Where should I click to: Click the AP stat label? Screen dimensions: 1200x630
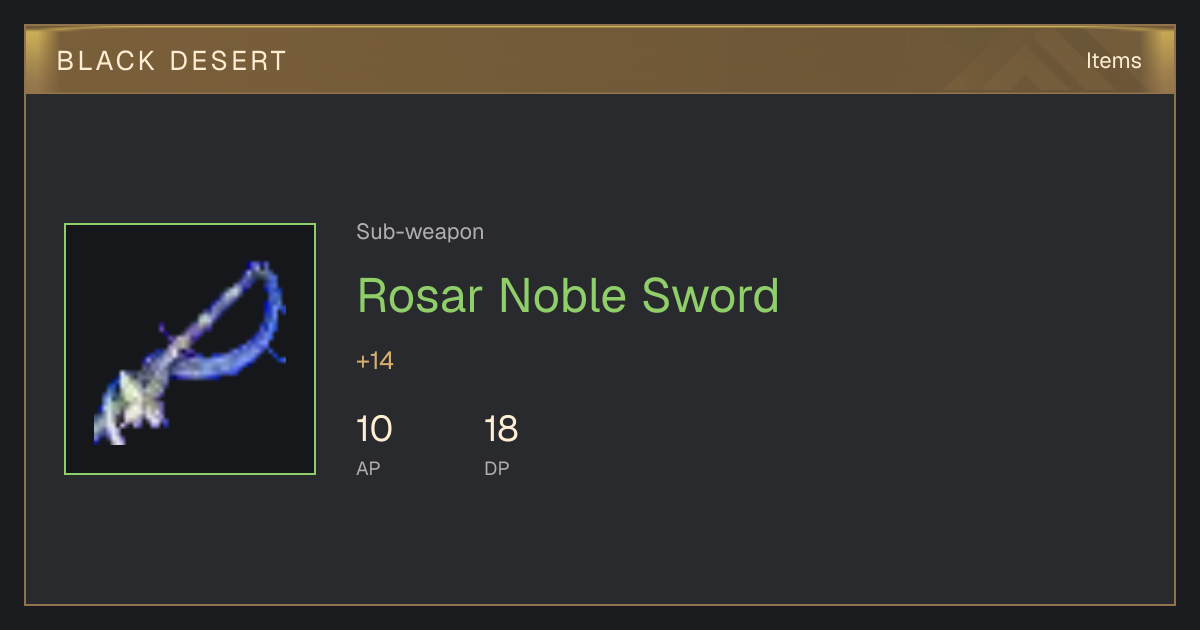point(368,468)
